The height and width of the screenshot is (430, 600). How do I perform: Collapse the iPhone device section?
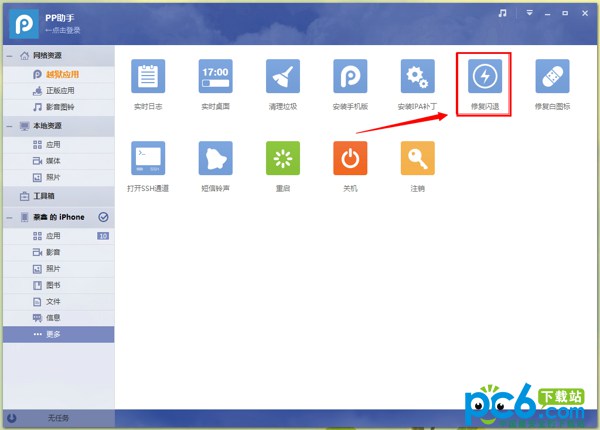tap(9, 217)
